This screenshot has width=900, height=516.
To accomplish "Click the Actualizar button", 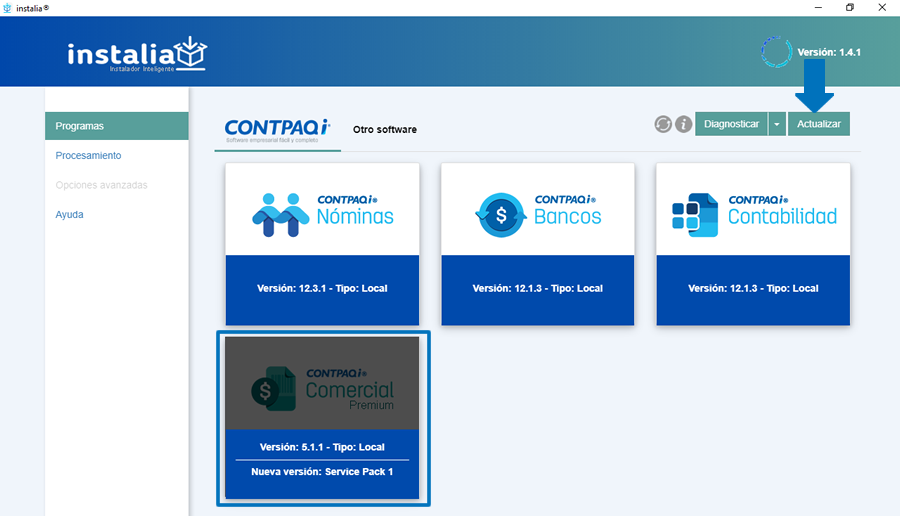I will pyautogui.click(x=818, y=124).
